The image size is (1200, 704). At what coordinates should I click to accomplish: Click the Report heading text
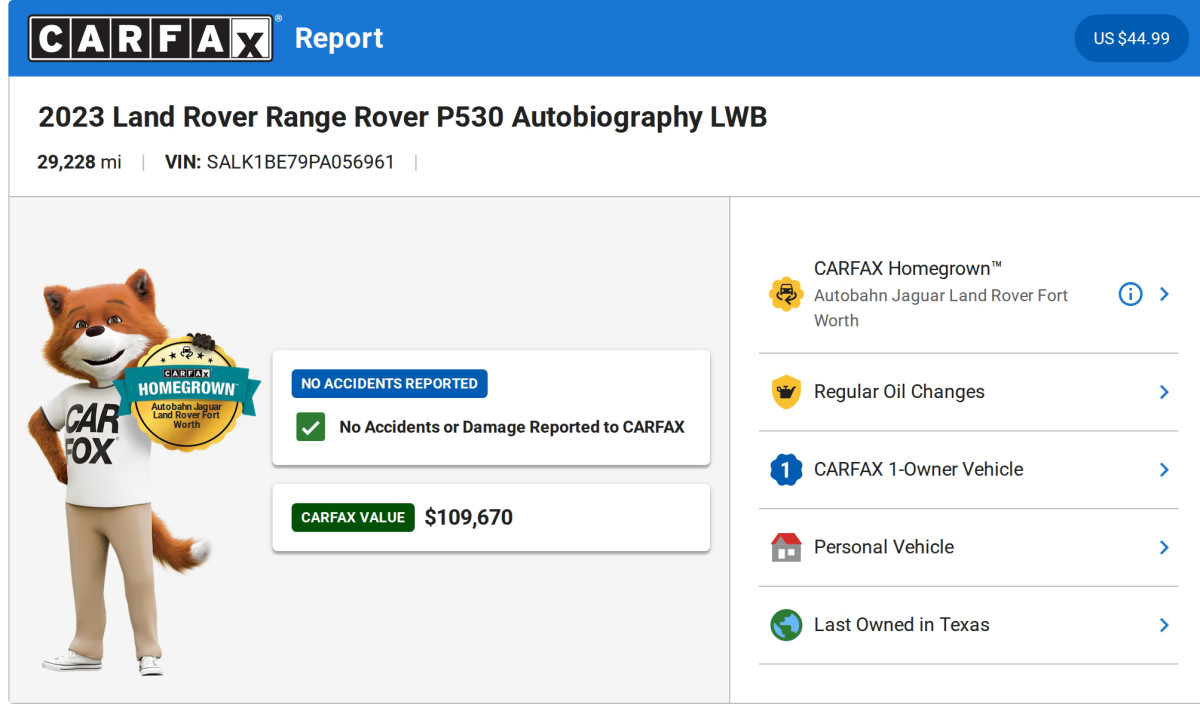[x=339, y=38]
